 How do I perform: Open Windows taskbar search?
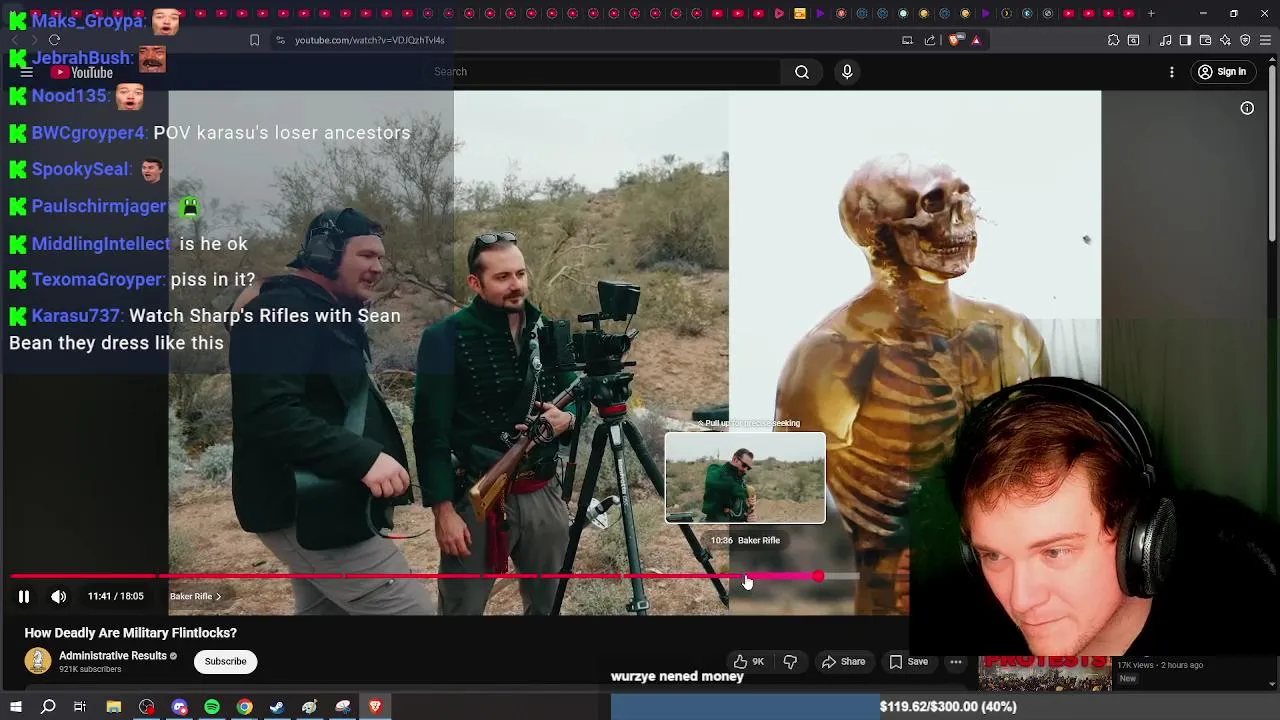[x=48, y=707]
